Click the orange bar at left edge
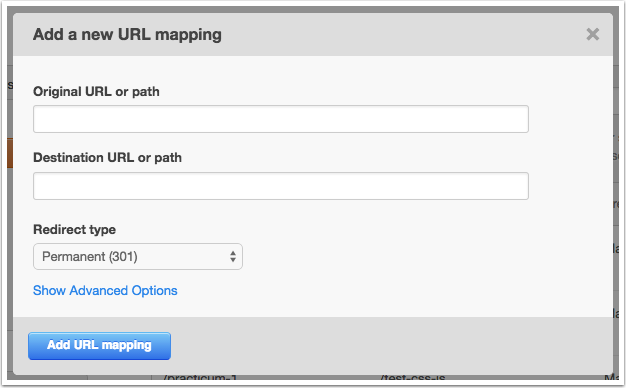 (x=10, y=153)
